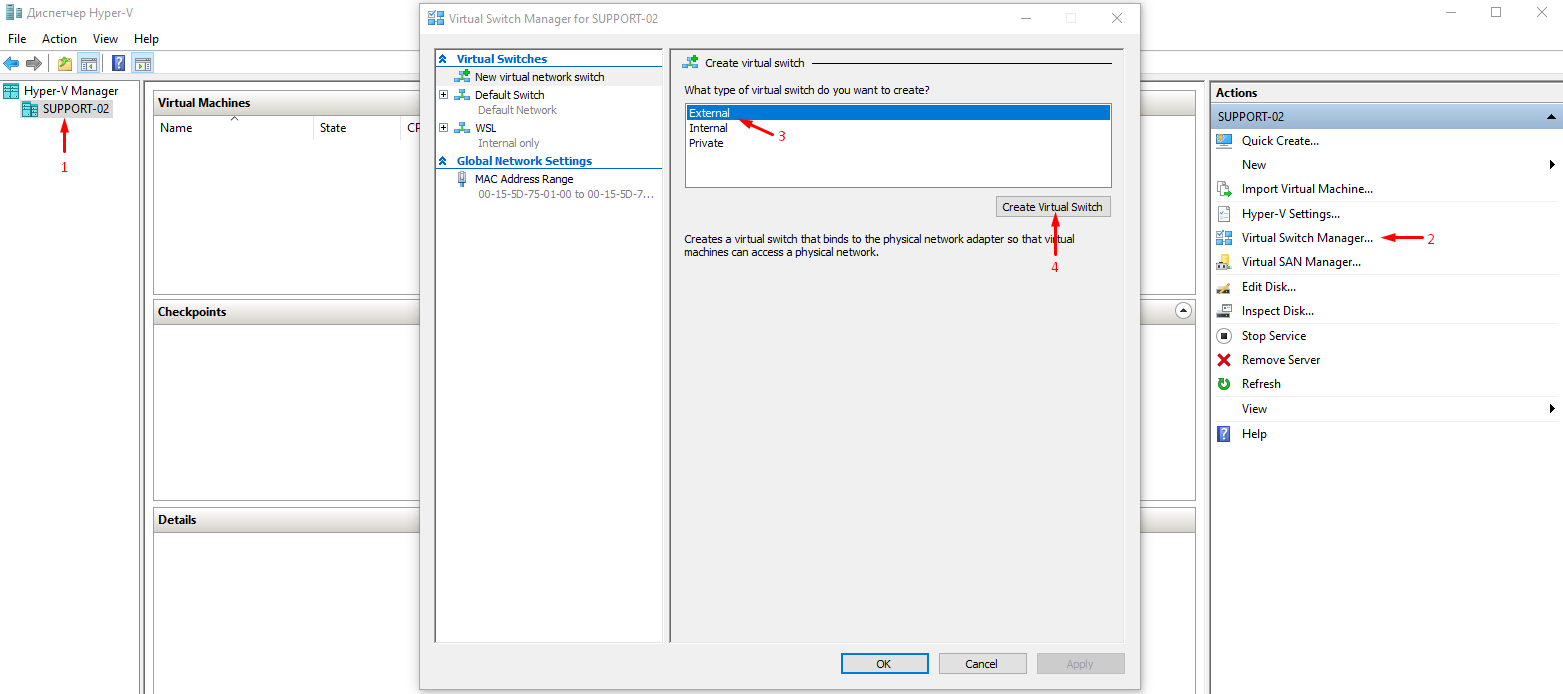Screen dimensions: 1563x694
Task: Open the New actions submenu arrow
Action: click(1552, 164)
